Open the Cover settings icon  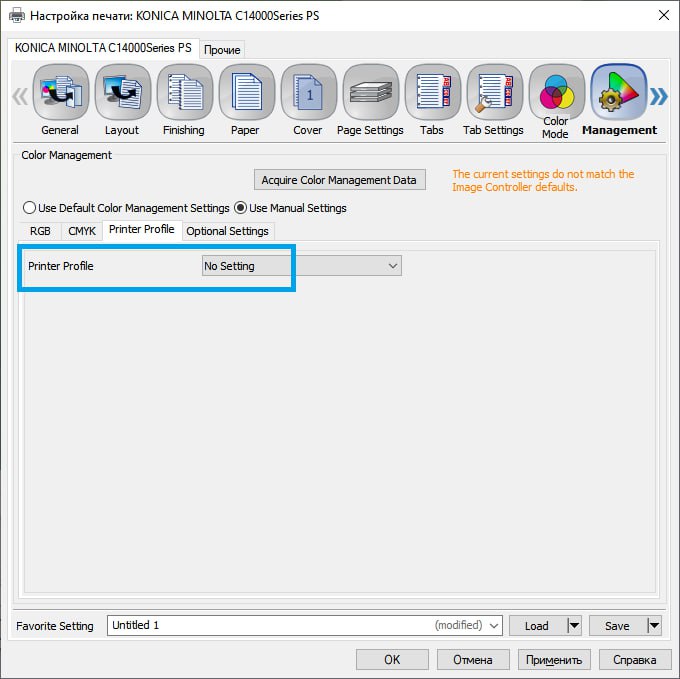click(x=309, y=92)
